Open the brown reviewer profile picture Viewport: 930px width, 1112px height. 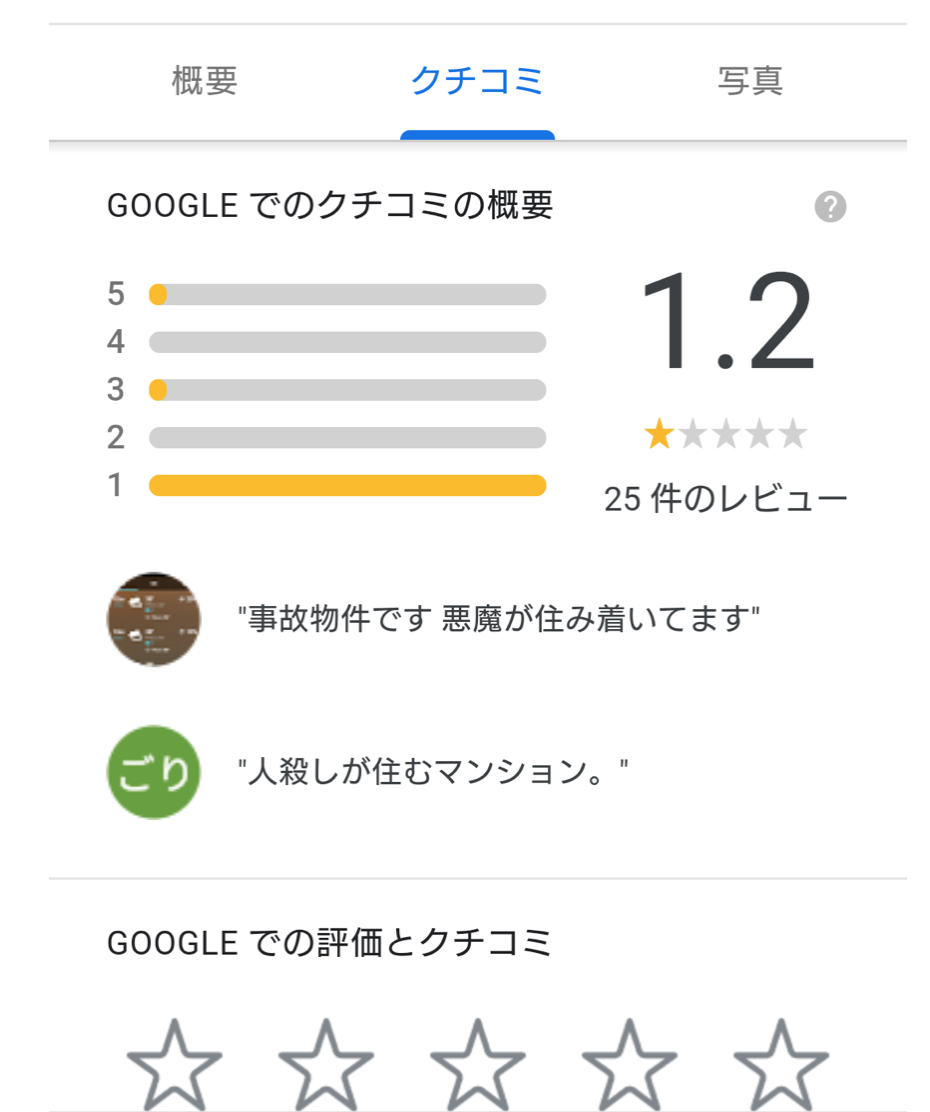tap(153, 619)
